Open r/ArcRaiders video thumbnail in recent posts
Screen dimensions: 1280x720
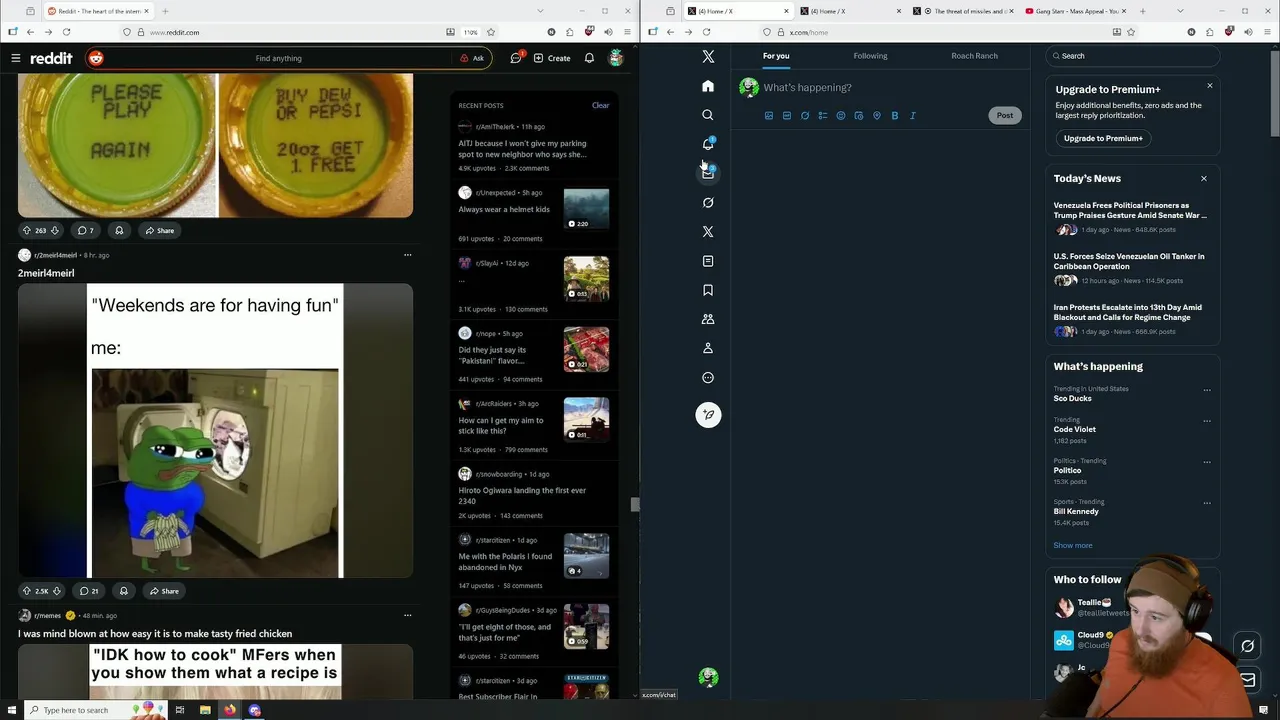coord(586,420)
